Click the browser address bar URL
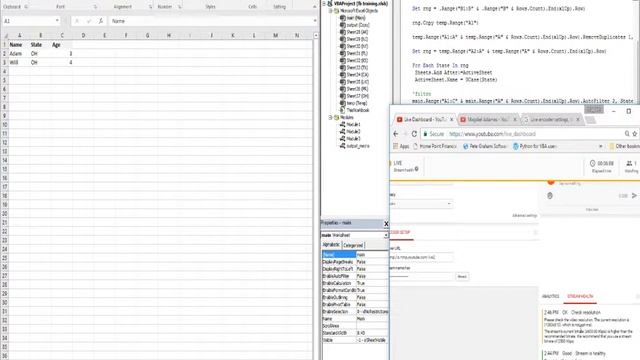The image size is (640, 360). tap(492, 134)
